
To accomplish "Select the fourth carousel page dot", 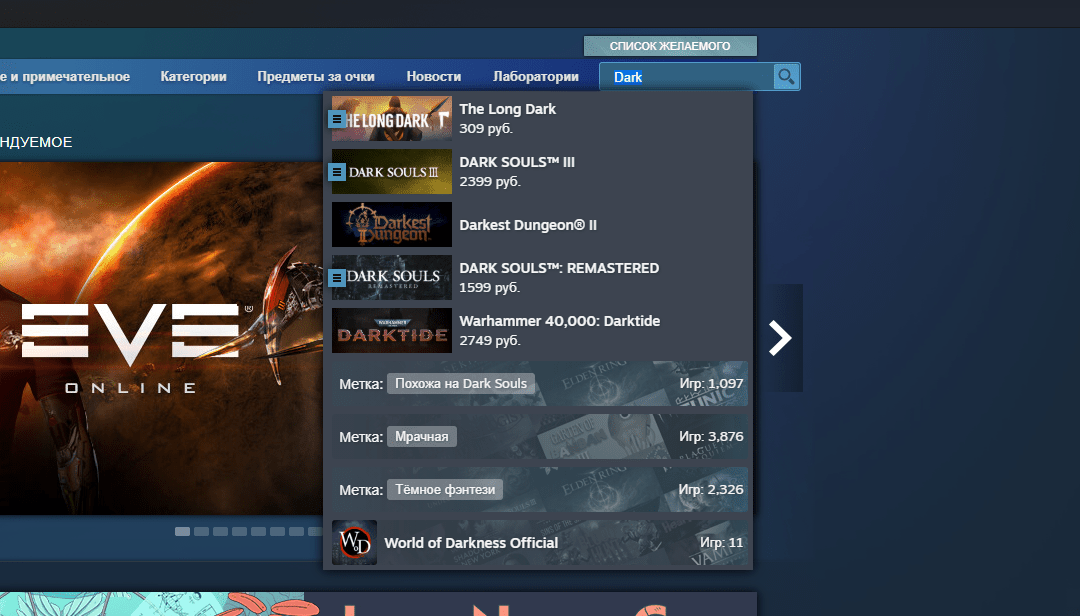I will click(239, 531).
